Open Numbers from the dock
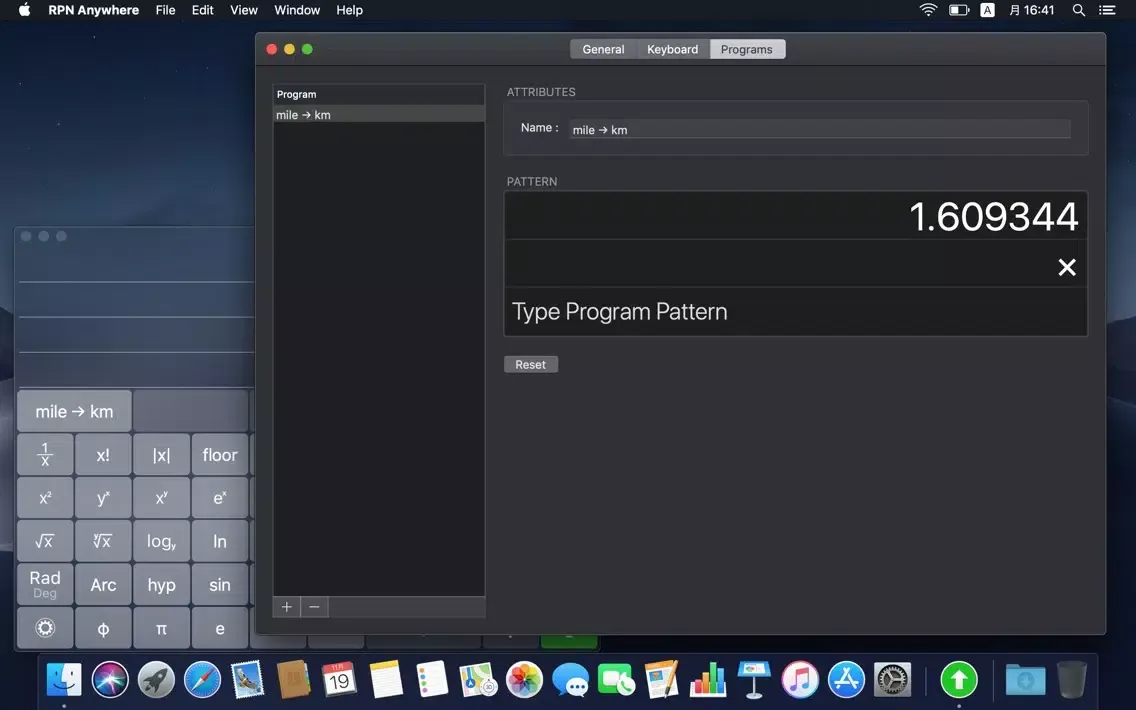 click(708, 680)
